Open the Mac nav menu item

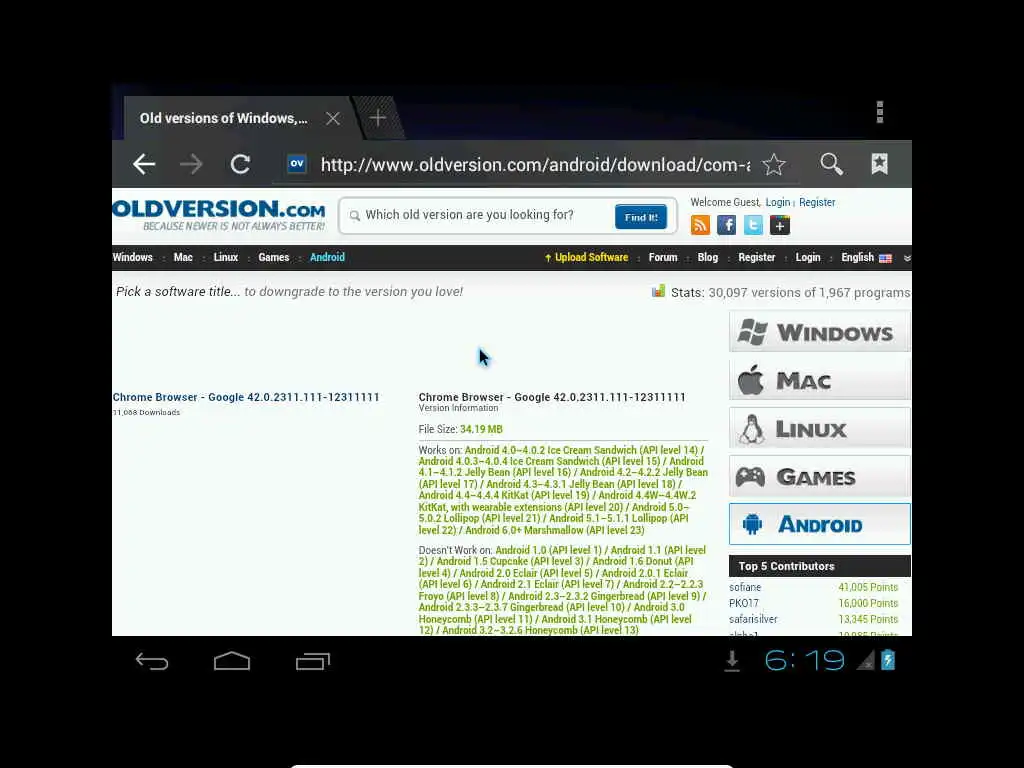pos(183,257)
